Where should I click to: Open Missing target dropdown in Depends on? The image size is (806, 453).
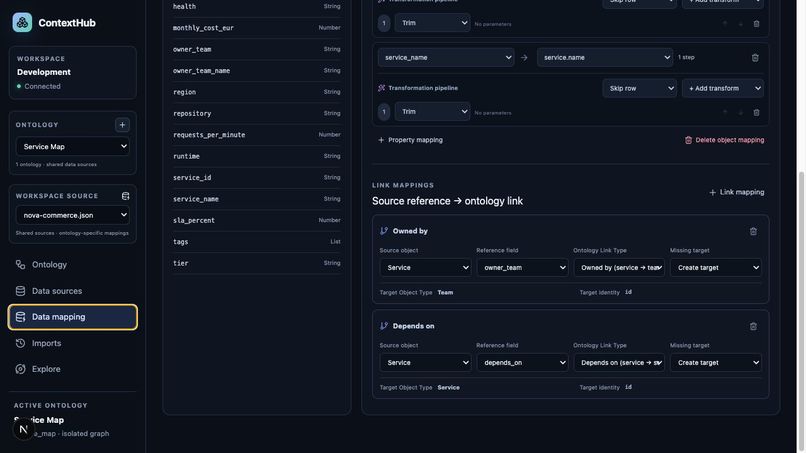[x=716, y=363]
